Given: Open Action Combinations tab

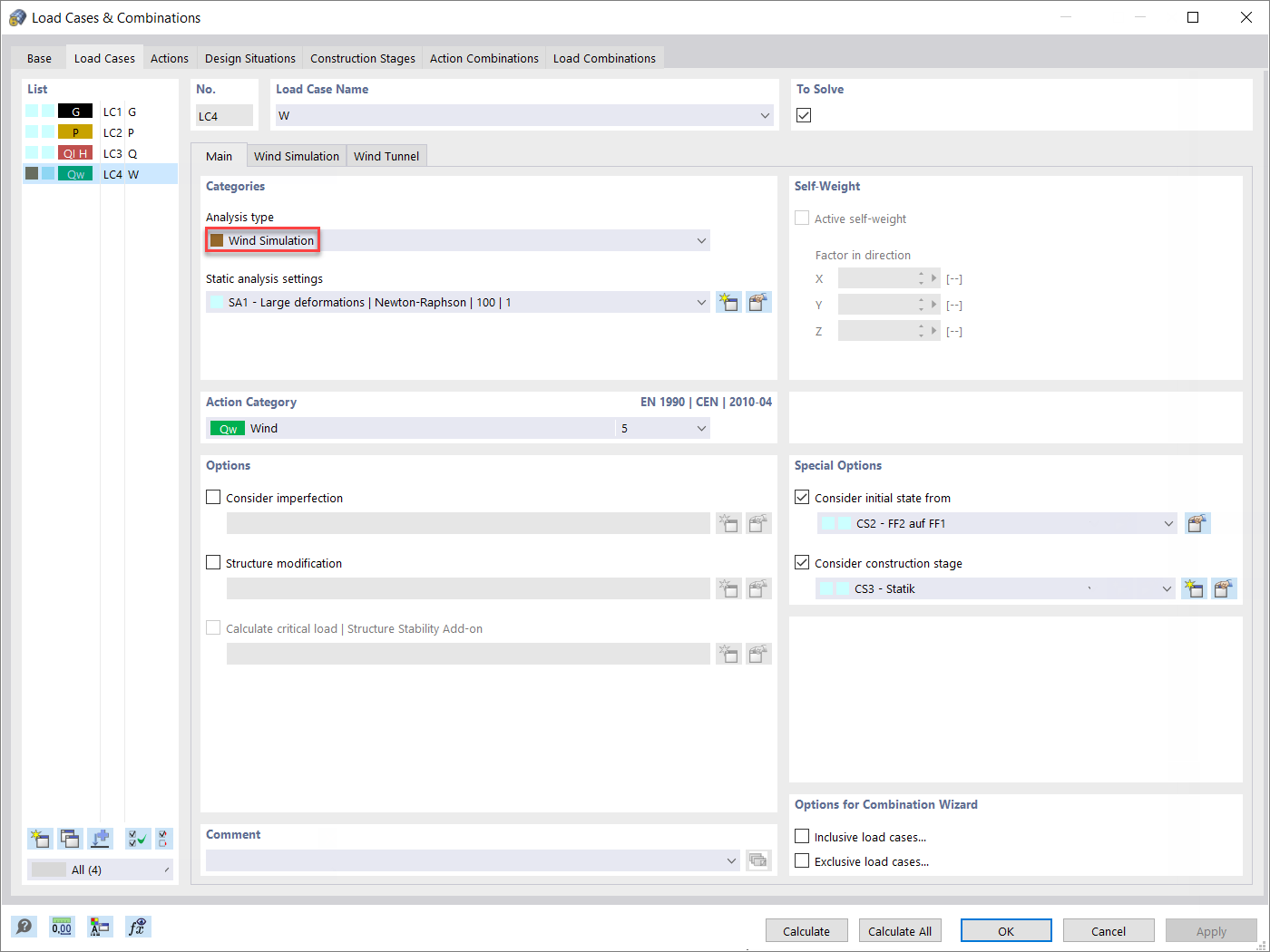Looking at the screenshot, I should coord(484,58).
